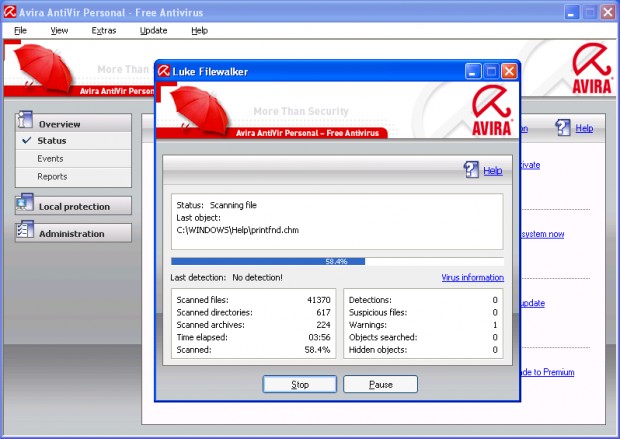Click the last object path printfnd.chm

pos(238,230)
